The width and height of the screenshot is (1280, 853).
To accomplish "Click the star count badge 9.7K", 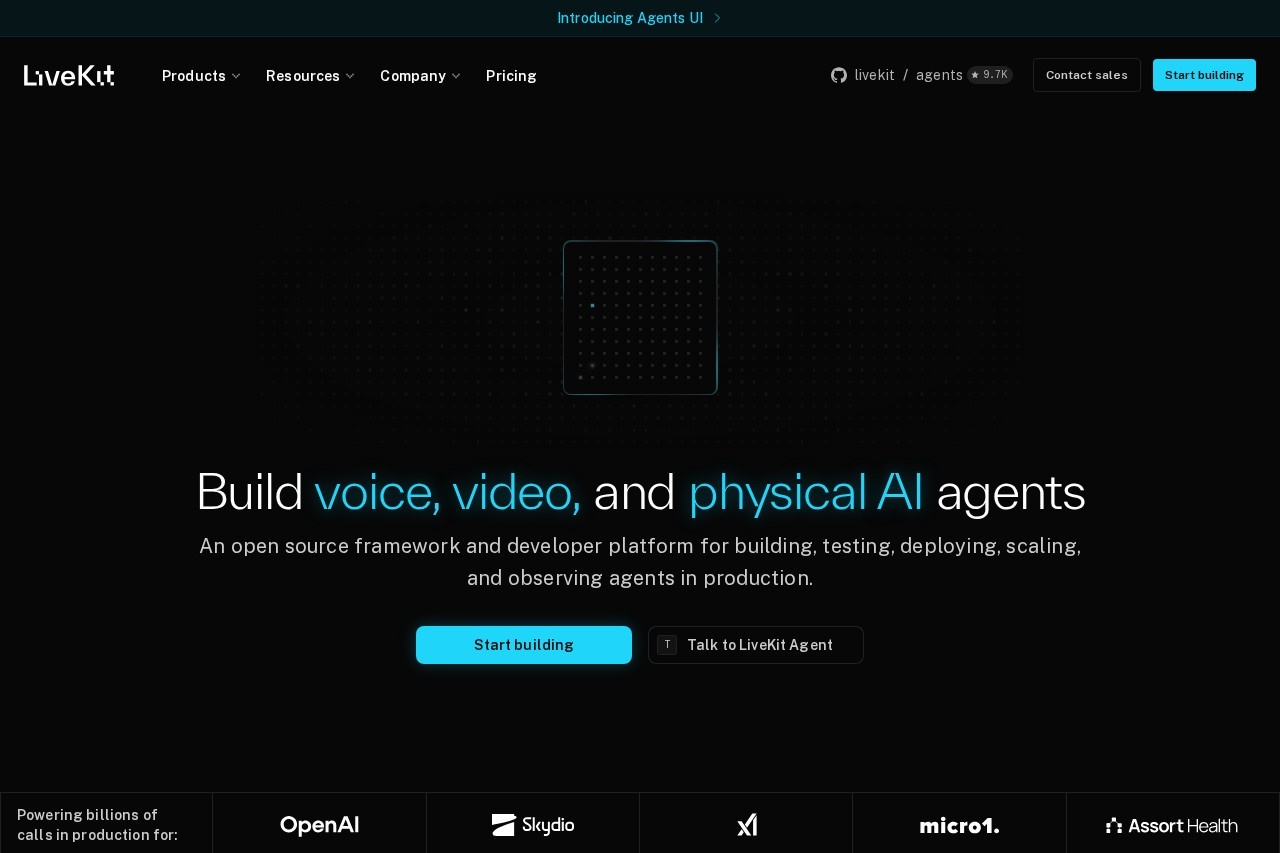I will (990, 75).
